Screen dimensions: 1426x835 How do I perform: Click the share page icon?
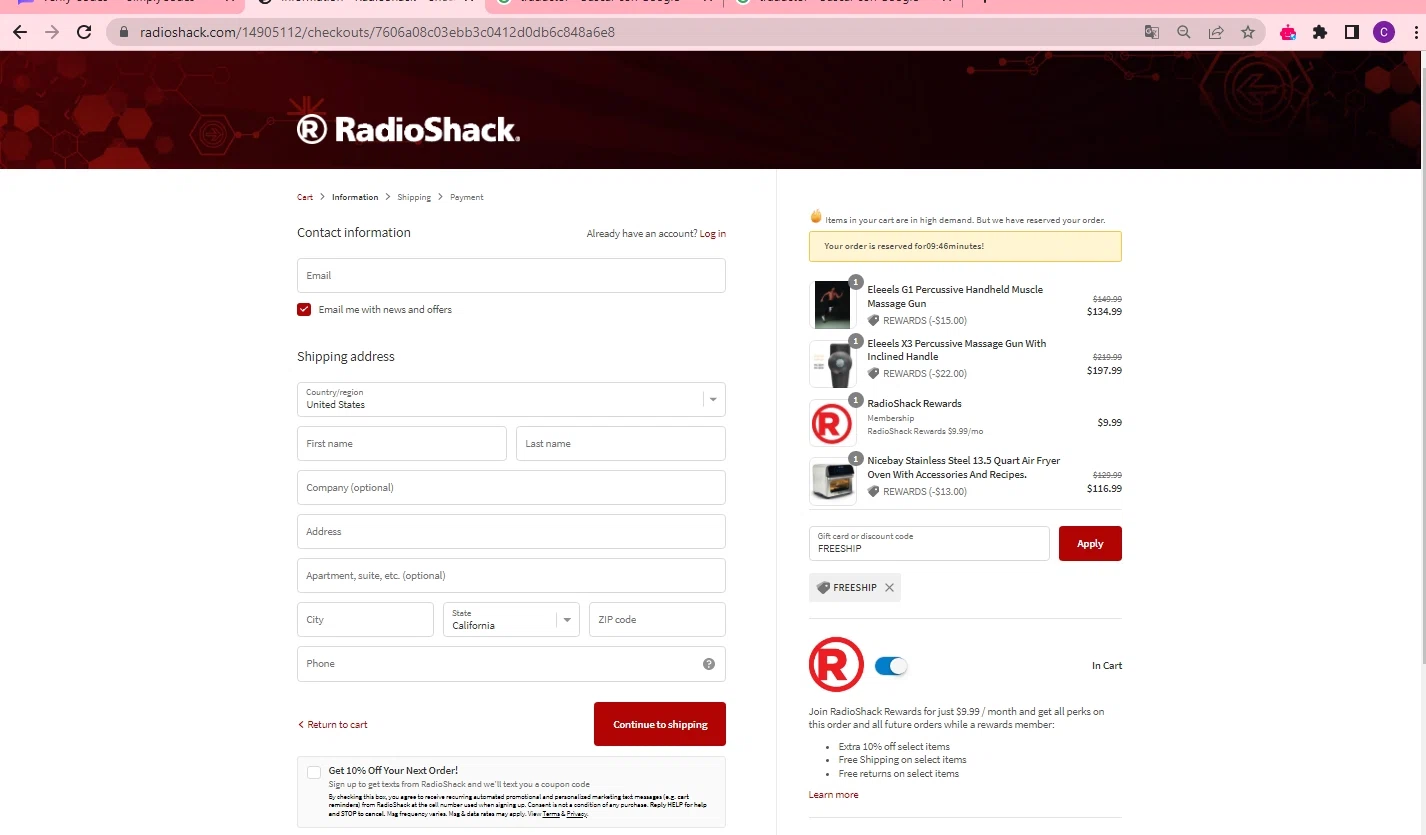pos(1216,32)
